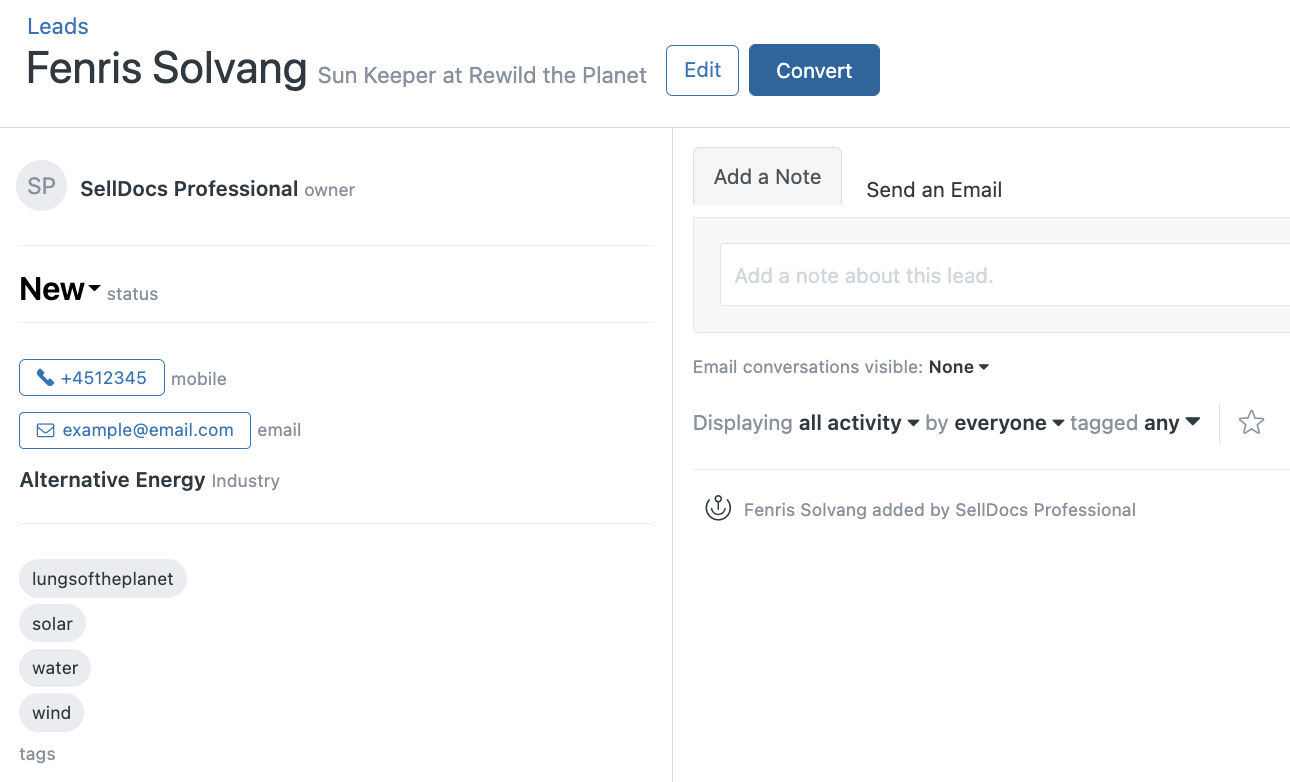Click the SellDocs Professional owner name

[x=189, y=188]
